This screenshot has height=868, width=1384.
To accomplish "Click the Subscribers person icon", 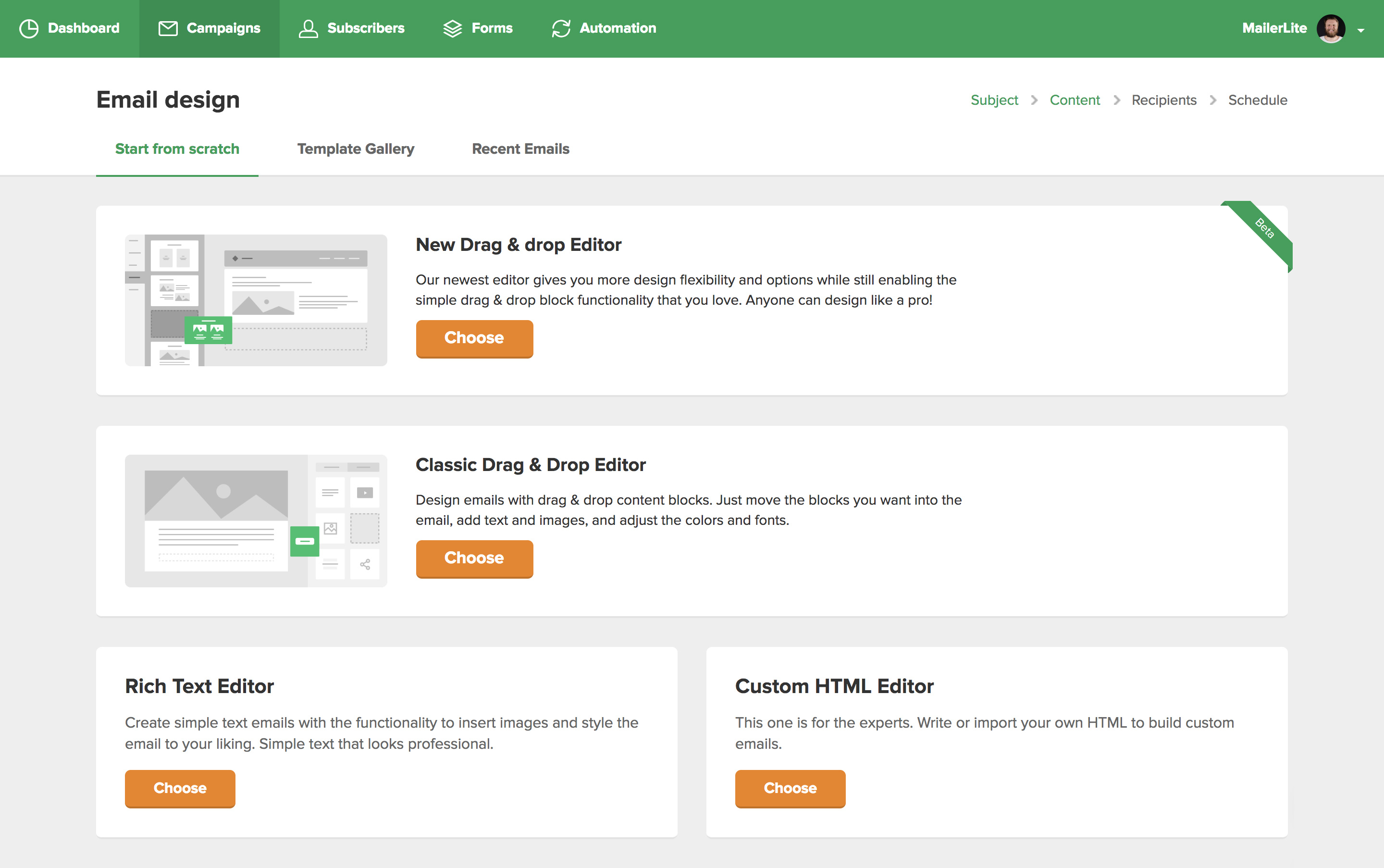I will [x=308, y=28].
